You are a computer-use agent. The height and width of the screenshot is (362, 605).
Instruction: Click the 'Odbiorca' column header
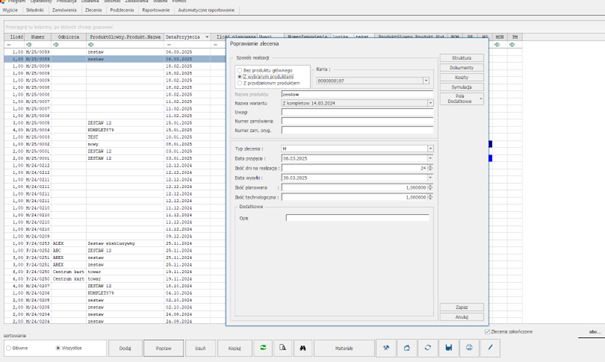69,37
